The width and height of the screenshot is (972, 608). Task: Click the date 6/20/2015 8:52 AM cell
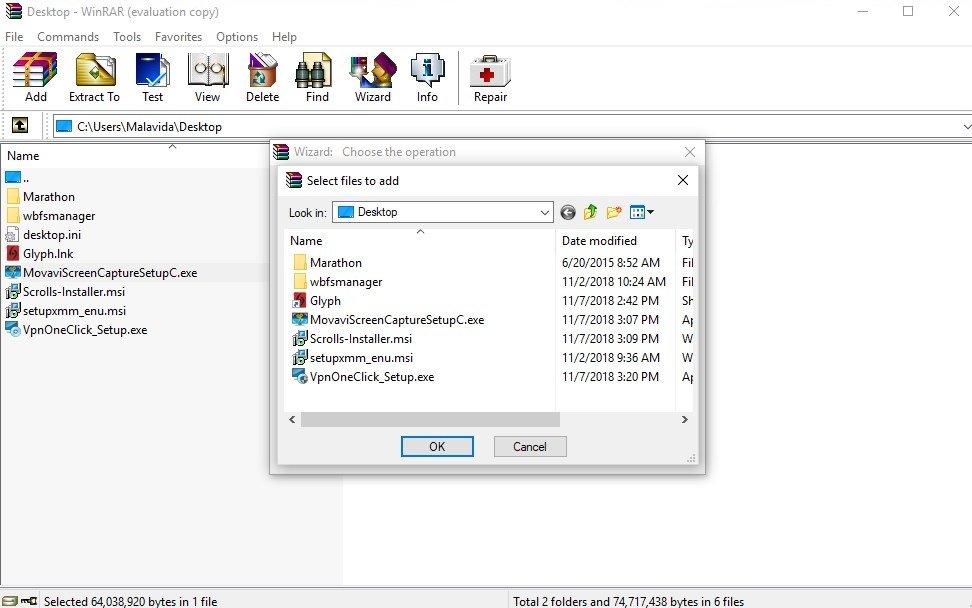611,262
